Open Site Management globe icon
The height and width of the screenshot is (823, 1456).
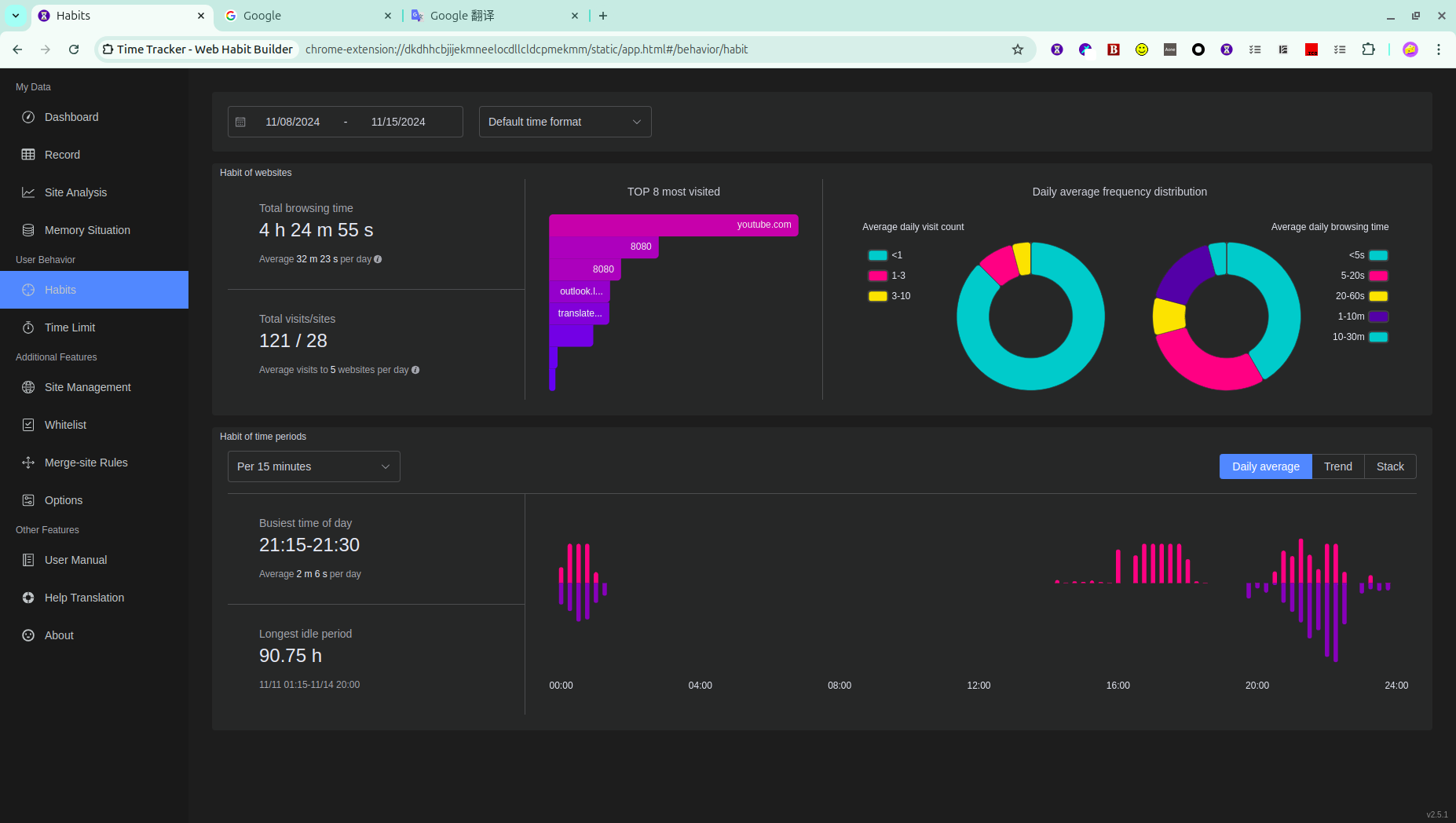pos(28,387)
